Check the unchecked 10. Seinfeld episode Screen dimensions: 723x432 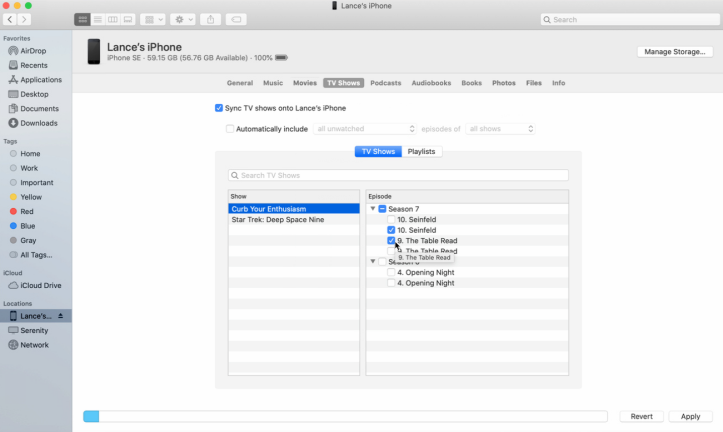point(391,219)
